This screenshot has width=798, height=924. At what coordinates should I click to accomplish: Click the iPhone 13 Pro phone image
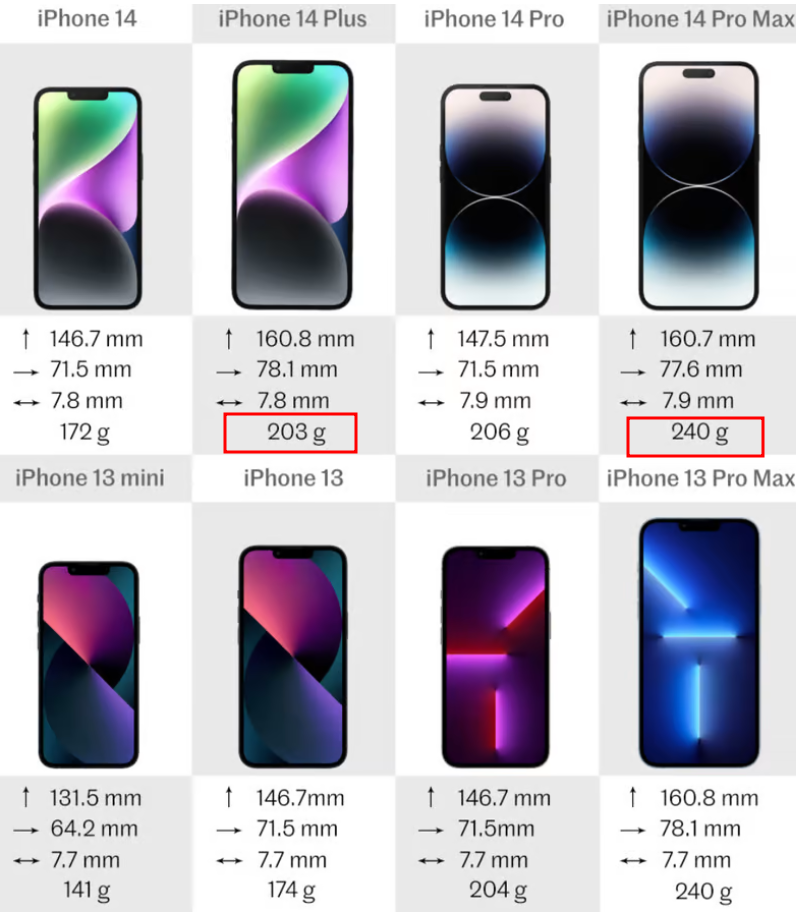[496, 656]
